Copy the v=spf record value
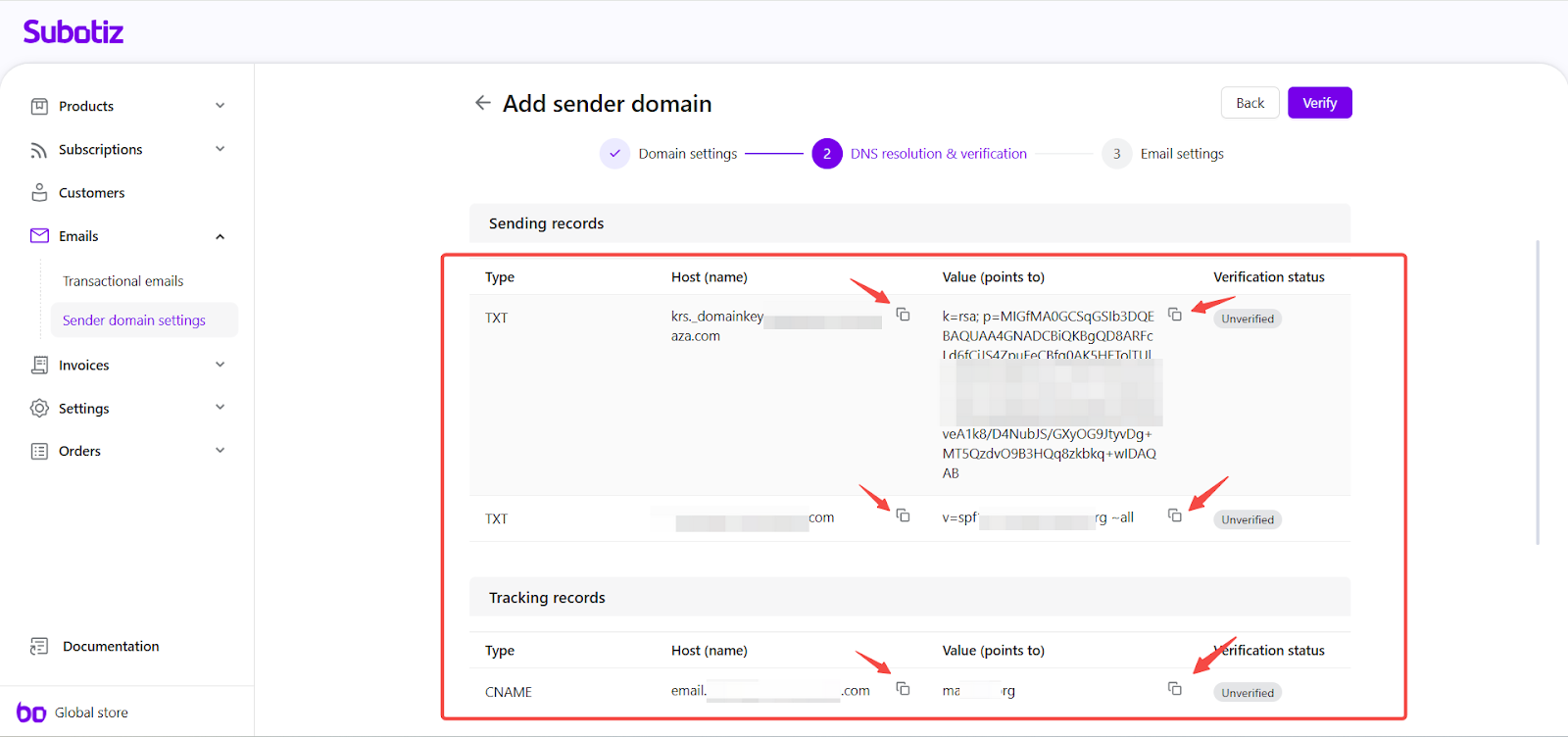Screen dimensions: 1568x737 click(x=1174, y=516)
